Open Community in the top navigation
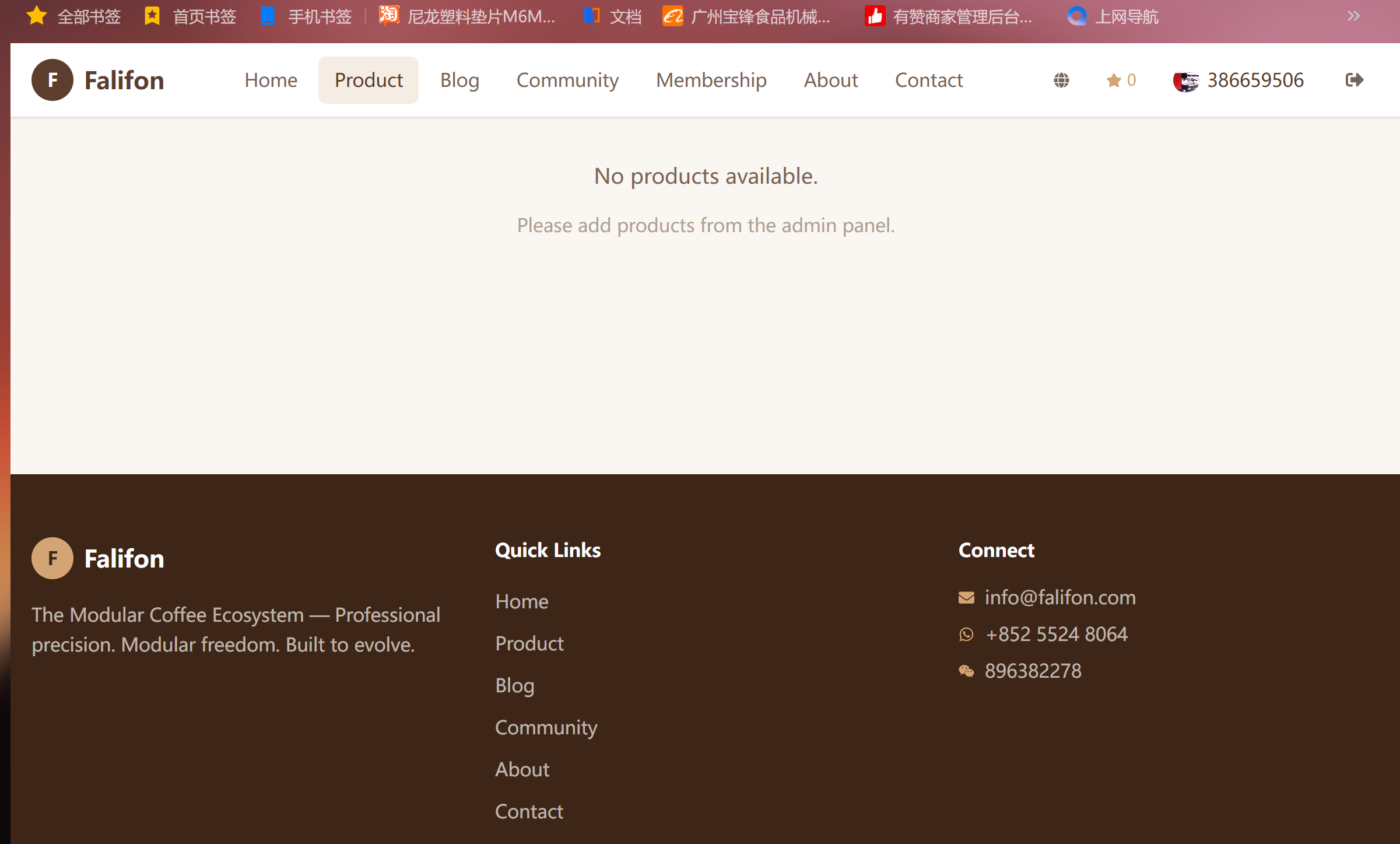This screenshot has height=844, width=1400. (567, 80)
